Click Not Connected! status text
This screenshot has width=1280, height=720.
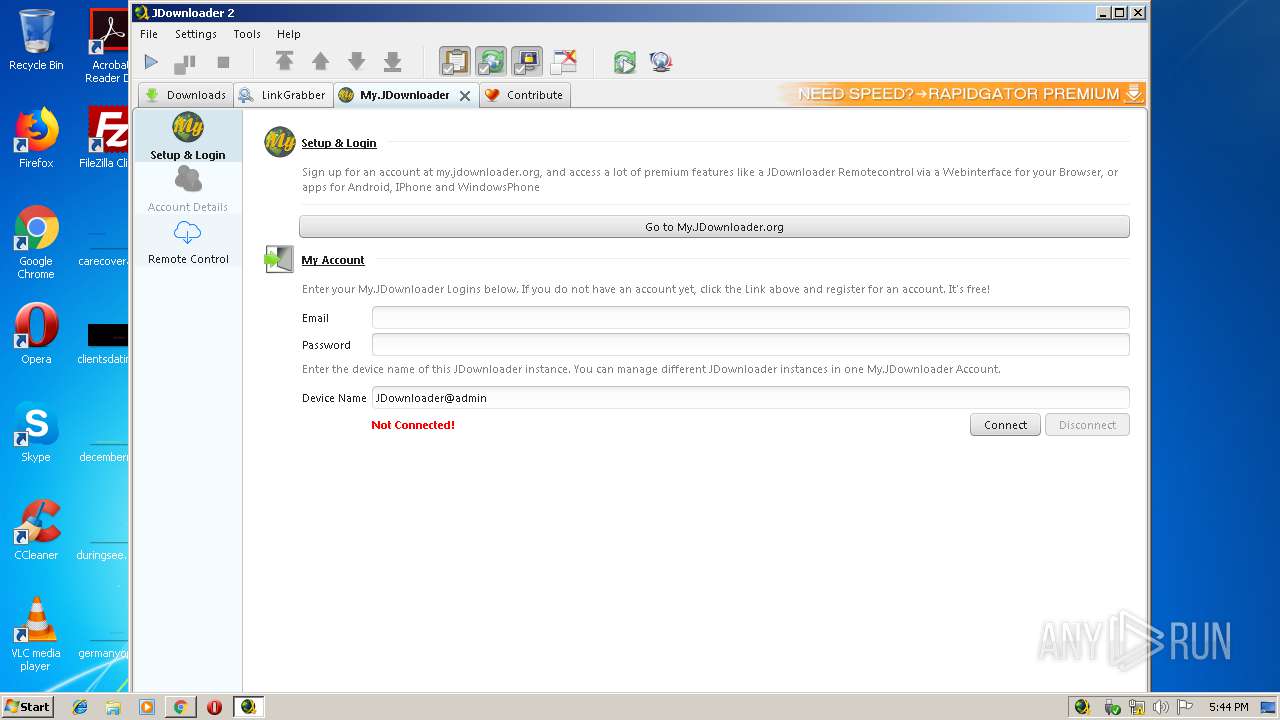[413, 425]
